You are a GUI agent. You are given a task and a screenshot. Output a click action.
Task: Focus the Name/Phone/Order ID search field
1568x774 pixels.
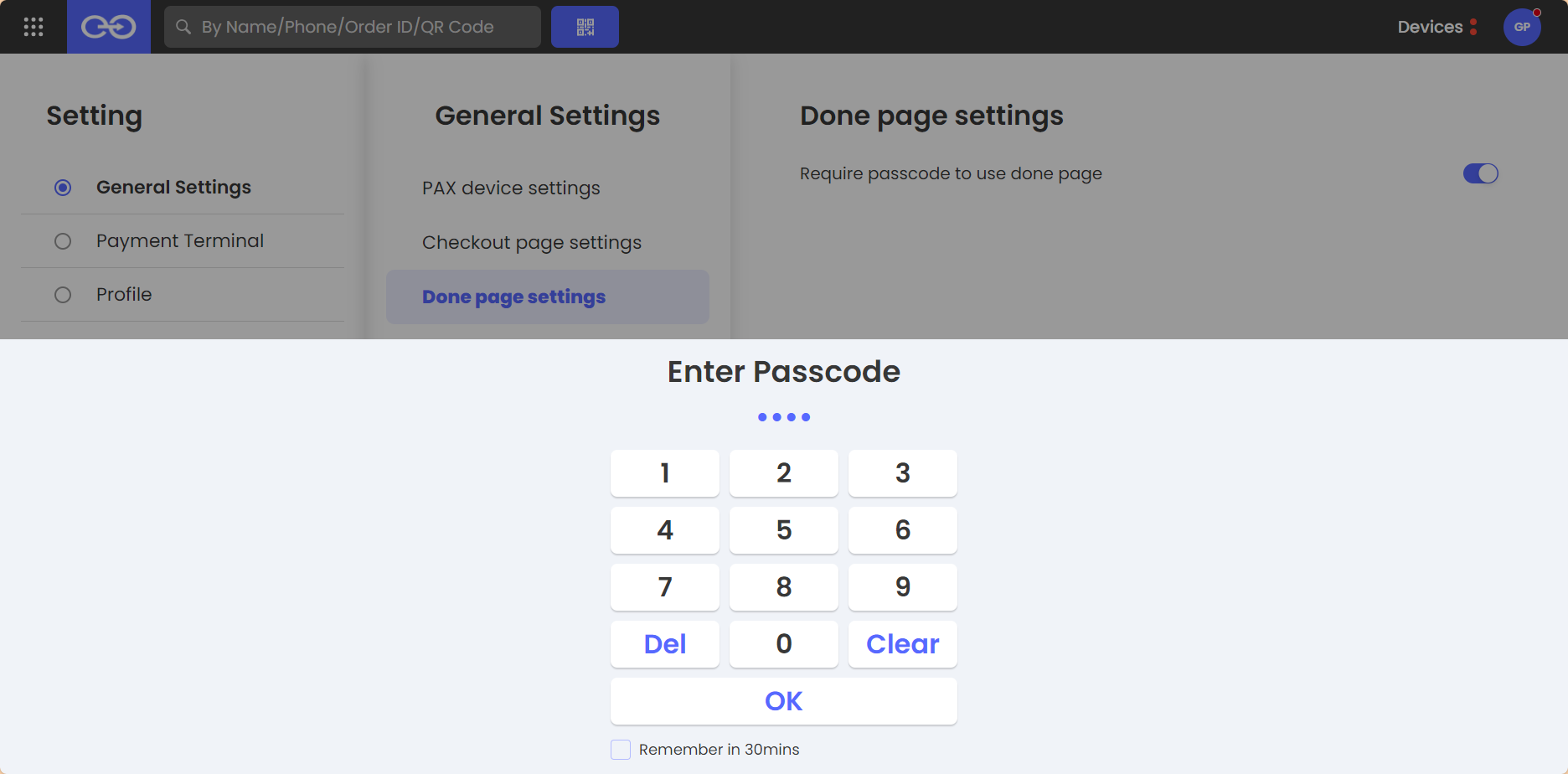pyautogui.click(x=353, y=27)
